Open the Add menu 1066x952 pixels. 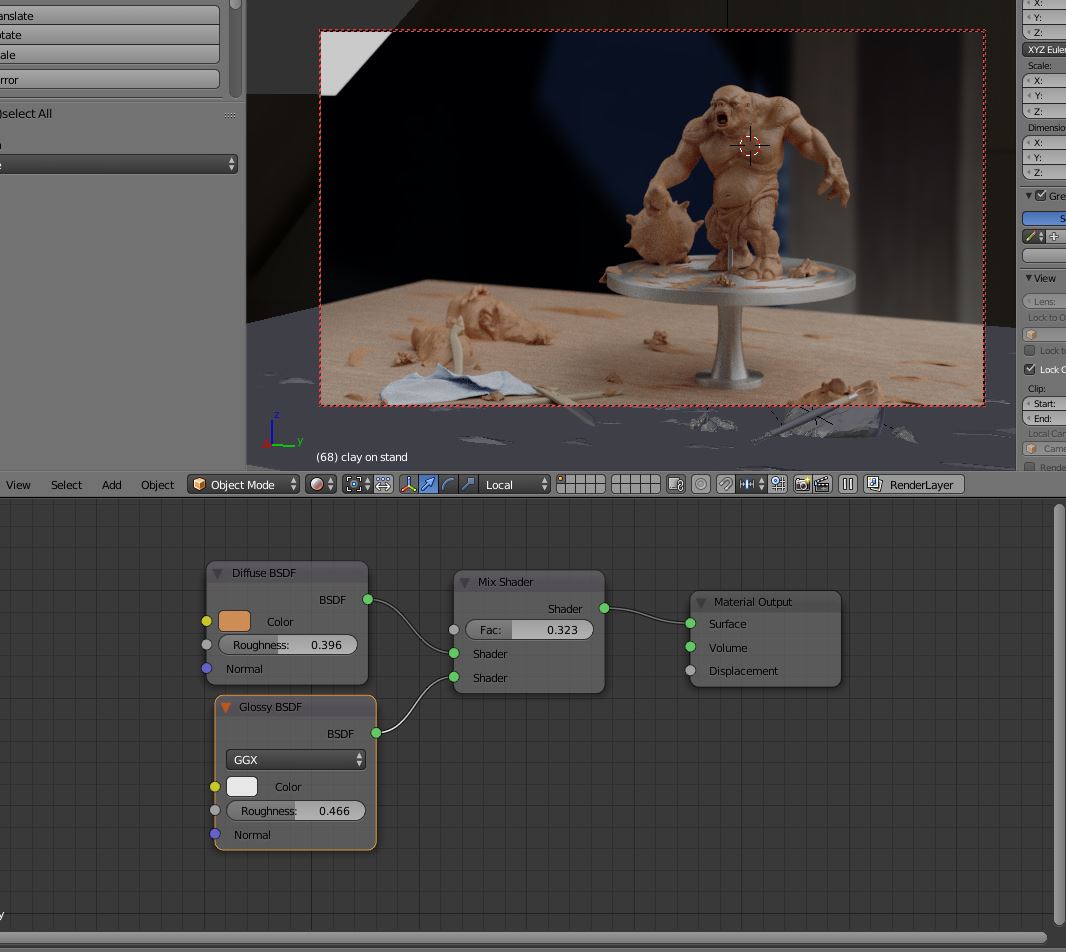pos(111,485)
